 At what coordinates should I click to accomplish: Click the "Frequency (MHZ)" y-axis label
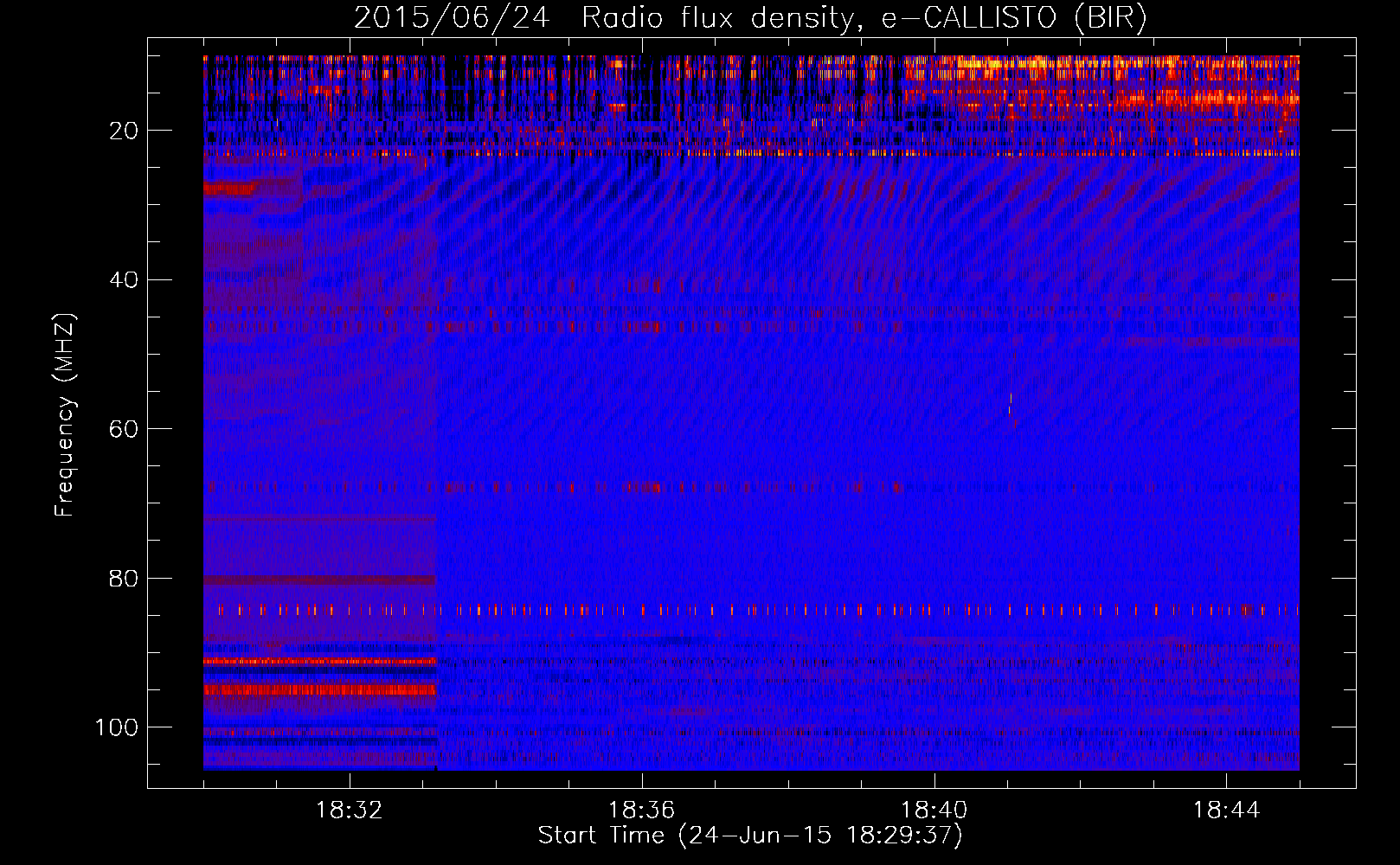pos(65,414)
